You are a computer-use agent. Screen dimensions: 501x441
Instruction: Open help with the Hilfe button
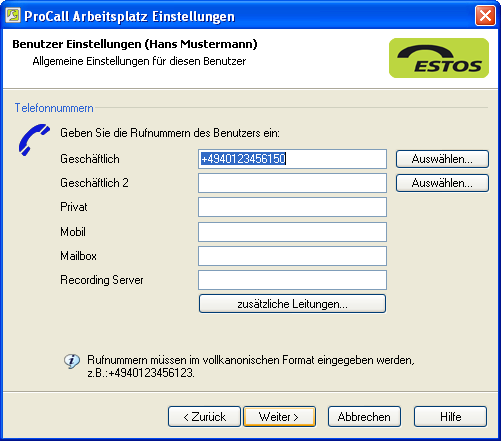click(450, 417)
